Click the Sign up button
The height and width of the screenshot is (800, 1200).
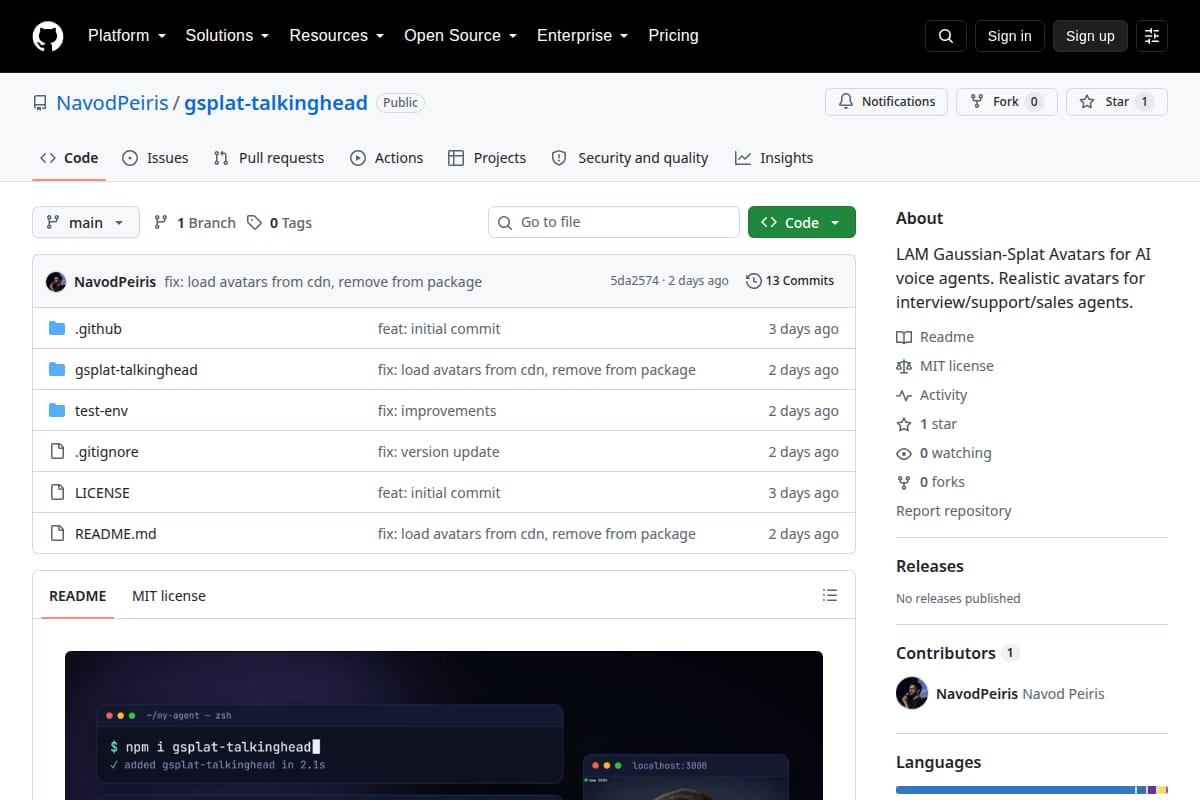(x=1090, y=36)
